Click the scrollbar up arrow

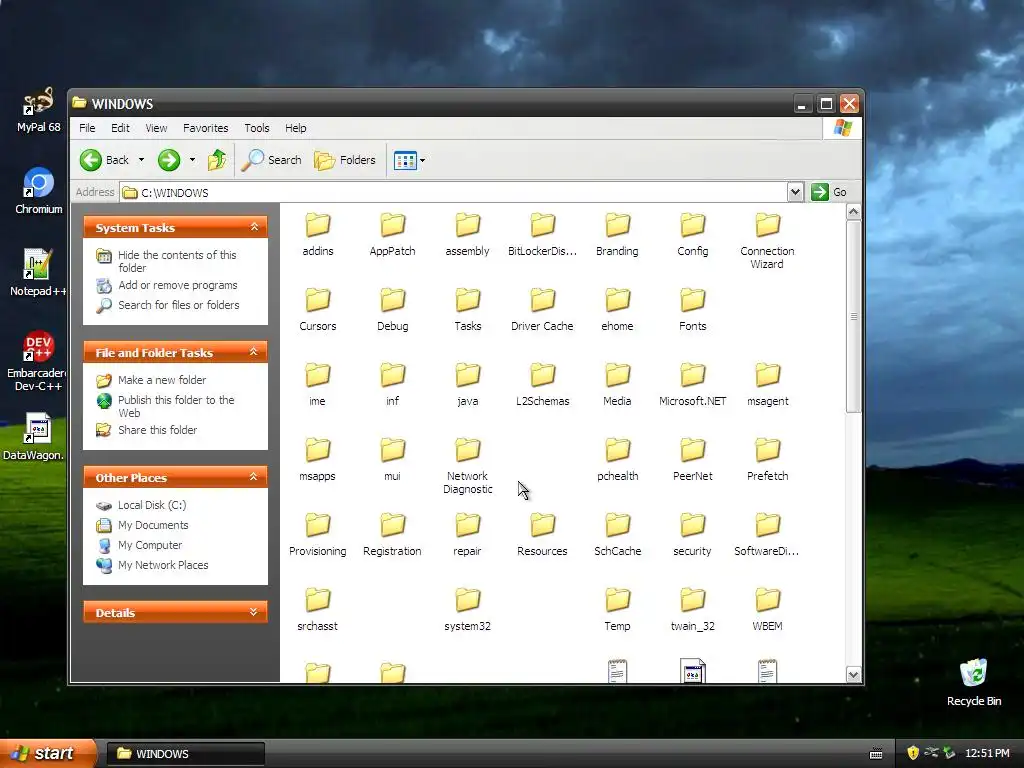(x=853, y=212)
